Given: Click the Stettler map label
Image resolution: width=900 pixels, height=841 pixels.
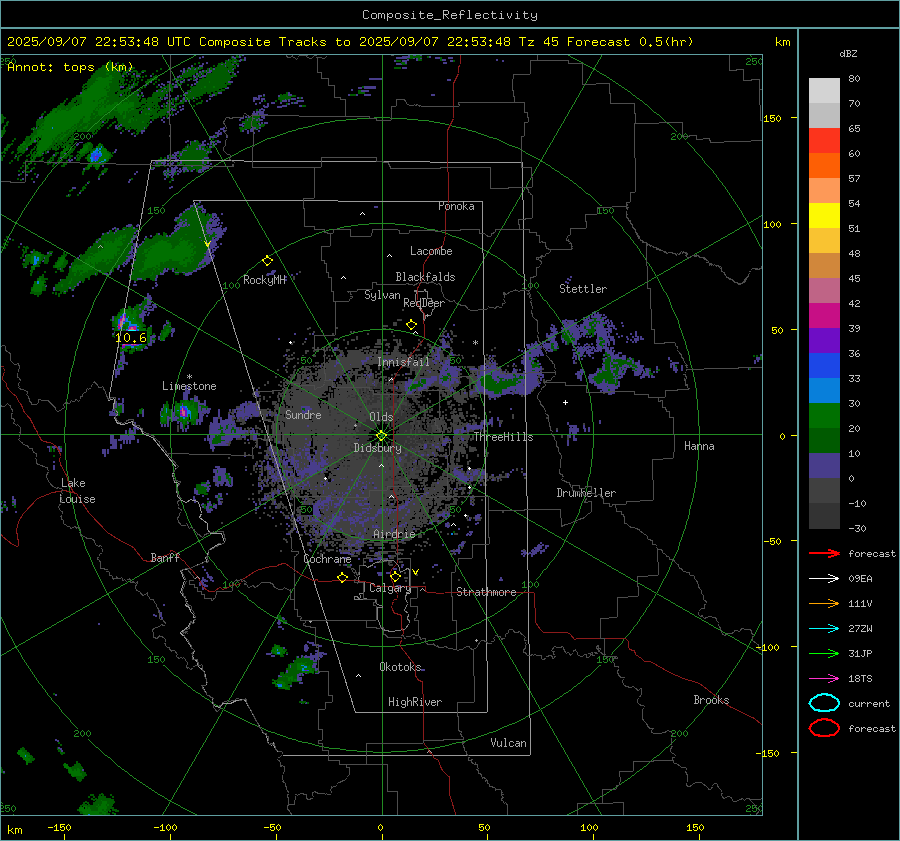Looking at the screenshot, I should coord(583,289).
